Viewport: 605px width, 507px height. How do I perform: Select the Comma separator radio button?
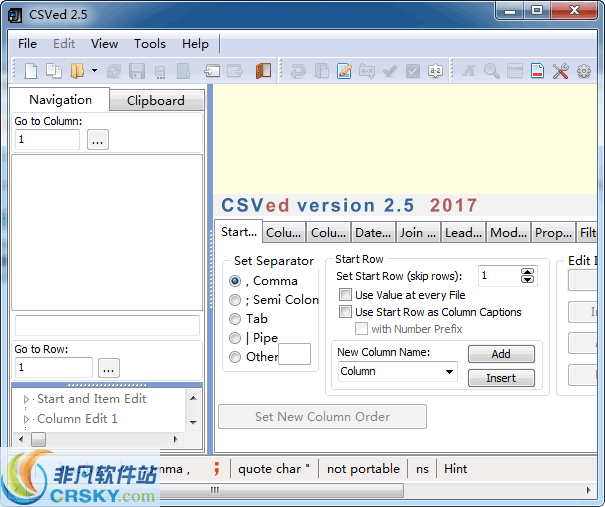(235, 281)
